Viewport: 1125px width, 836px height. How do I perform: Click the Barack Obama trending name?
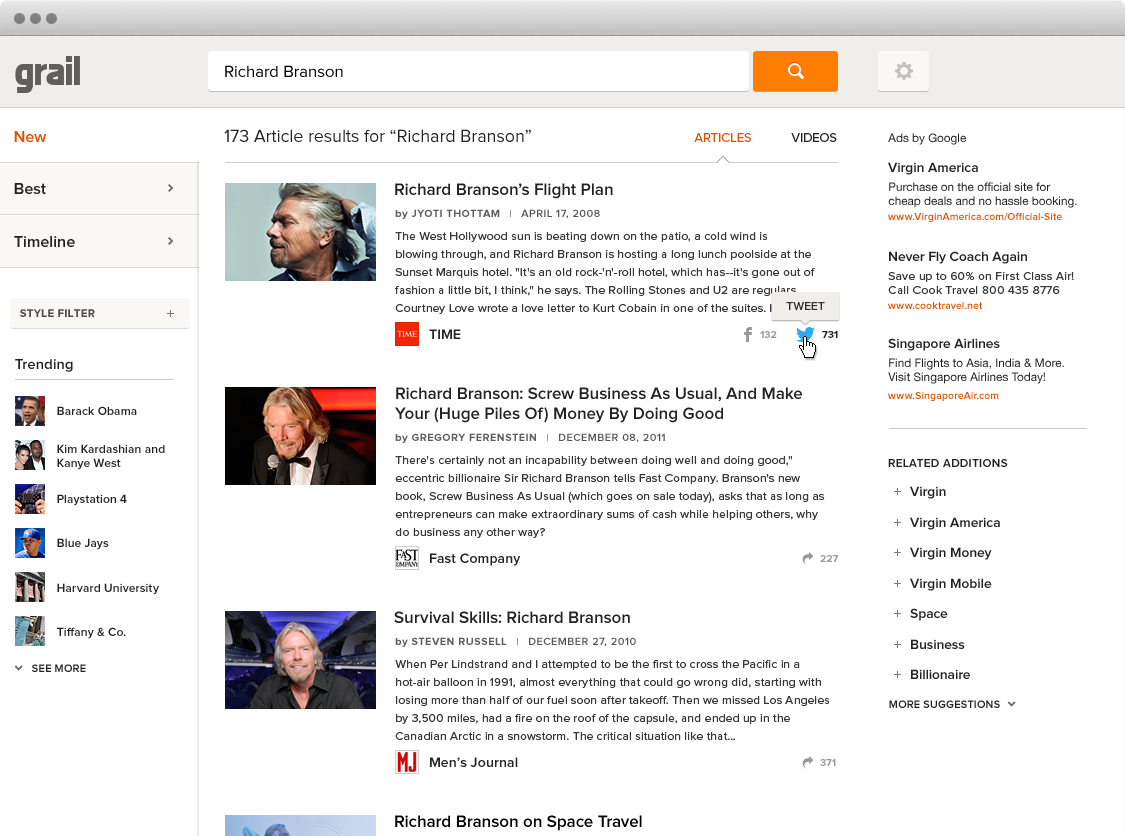(x=96, y=411)
